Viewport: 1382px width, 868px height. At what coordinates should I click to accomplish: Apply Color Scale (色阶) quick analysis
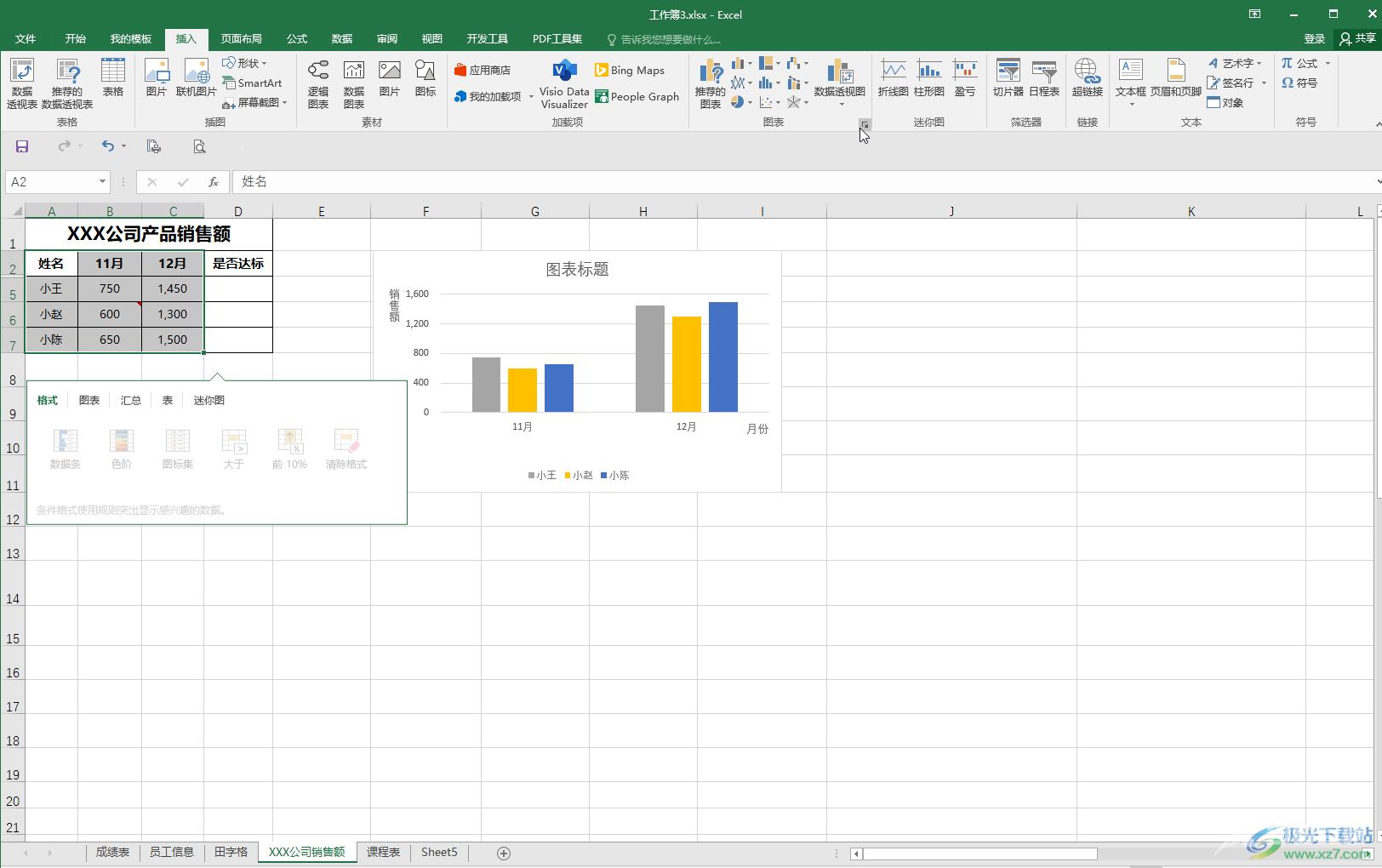click(x=121, y=448)
